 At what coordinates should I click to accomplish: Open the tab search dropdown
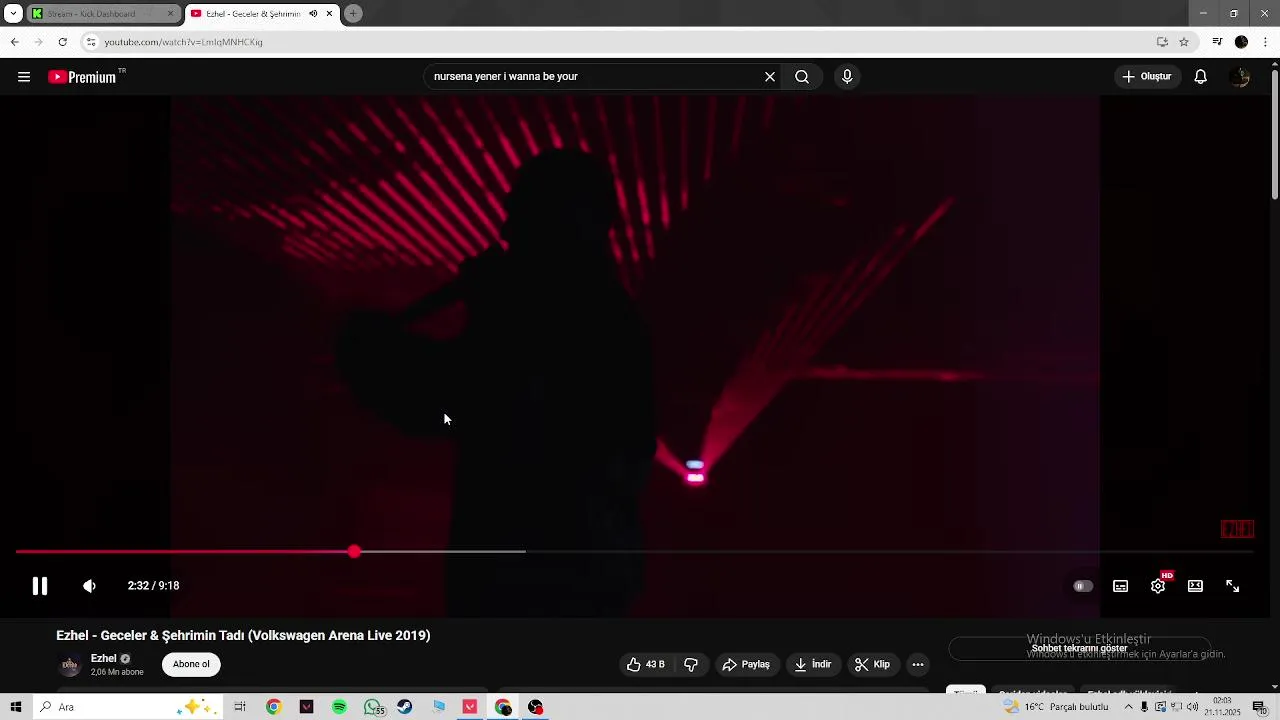(13, 14)
